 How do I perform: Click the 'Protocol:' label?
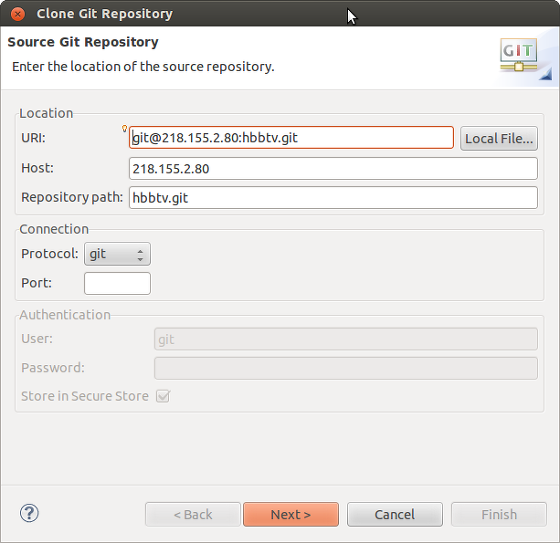(50, 254)
